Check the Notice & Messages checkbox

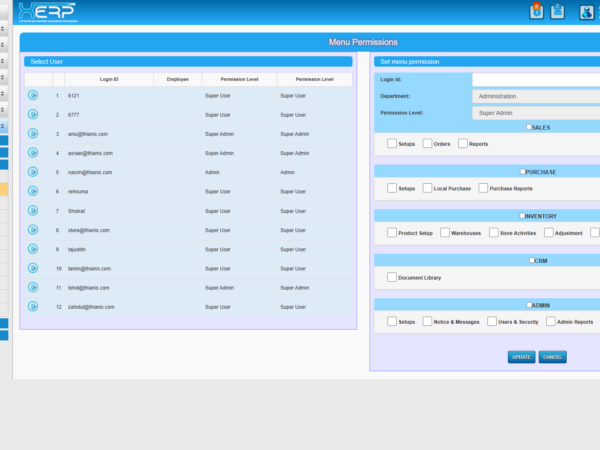click(427, 321)
